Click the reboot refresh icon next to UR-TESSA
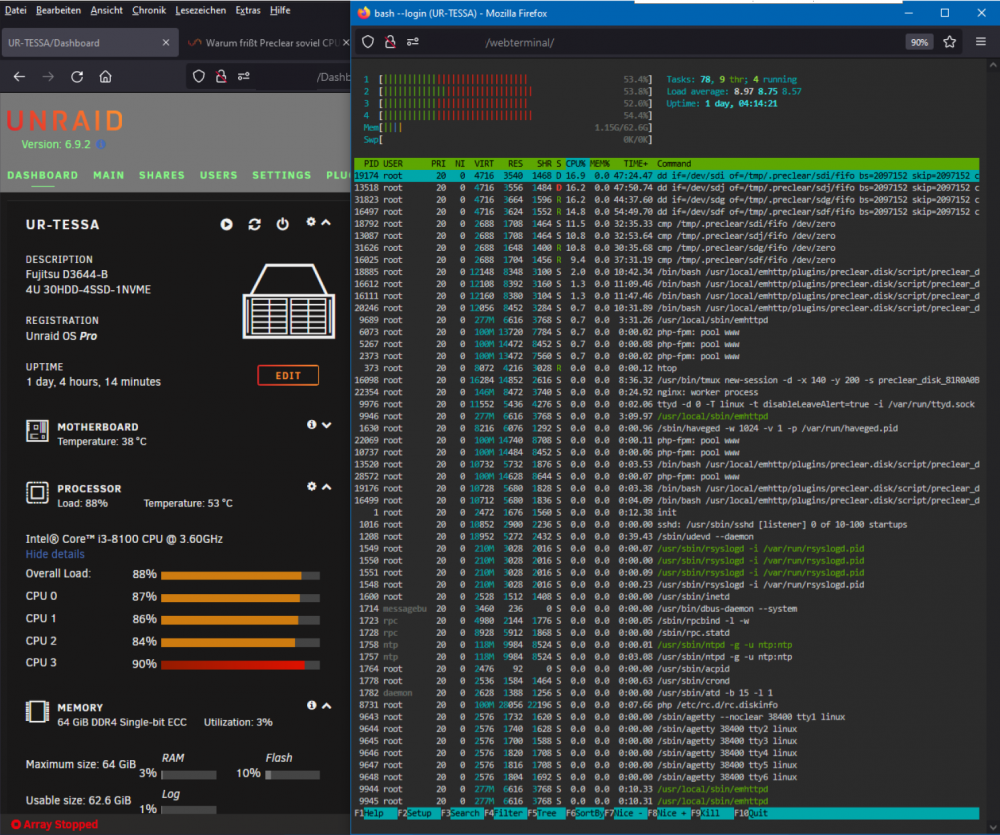1000x835 pixels. pyautogui.click(x=254, y=225)
